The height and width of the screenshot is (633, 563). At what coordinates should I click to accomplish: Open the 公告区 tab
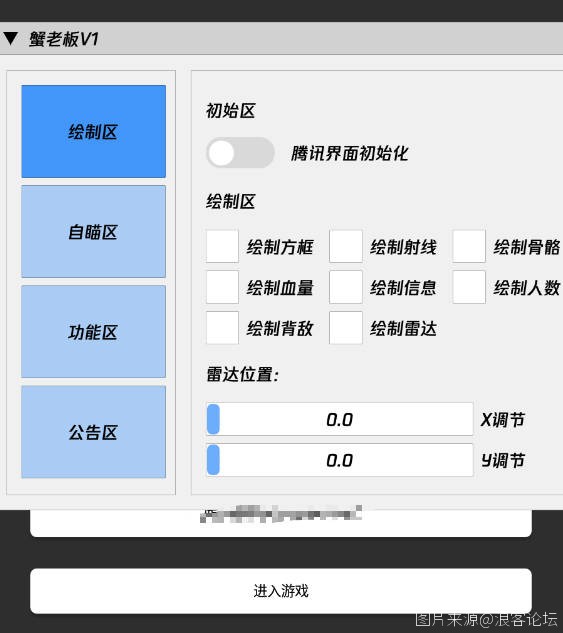[x=94, y=432]
